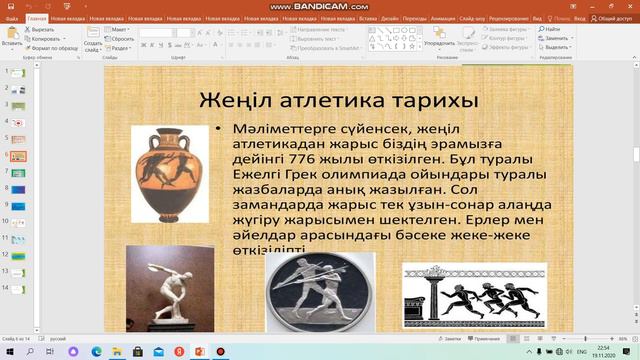Open the Макет layout dropdown

(x=117, y=29)
